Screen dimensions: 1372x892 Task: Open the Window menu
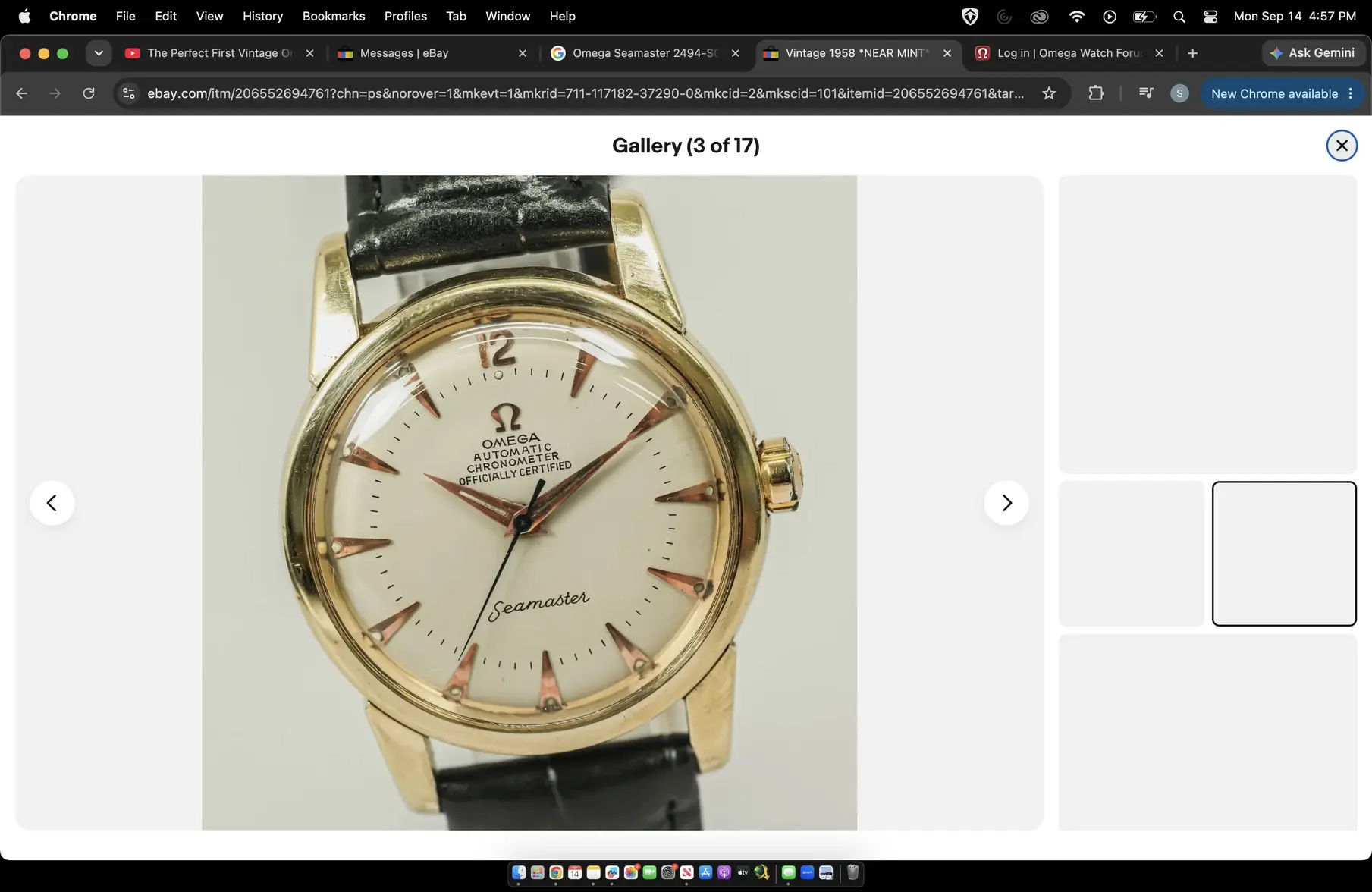tap(508, 16)
